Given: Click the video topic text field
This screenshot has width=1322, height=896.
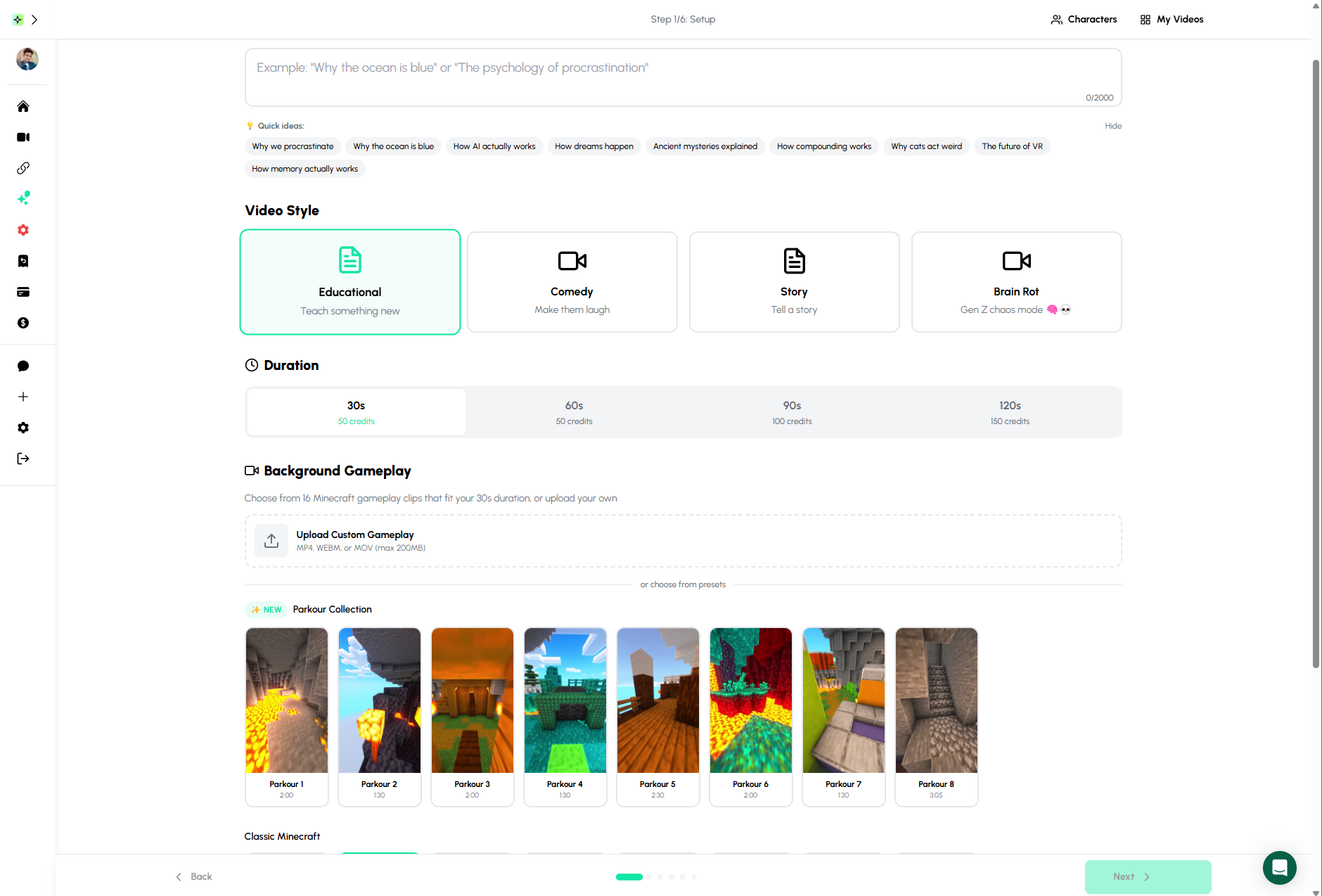Looking at the screenshot, I should click(682, 77).
